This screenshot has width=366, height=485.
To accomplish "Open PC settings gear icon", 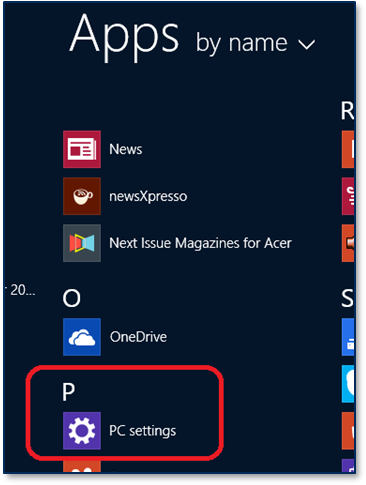I will (x=82, y=431).
